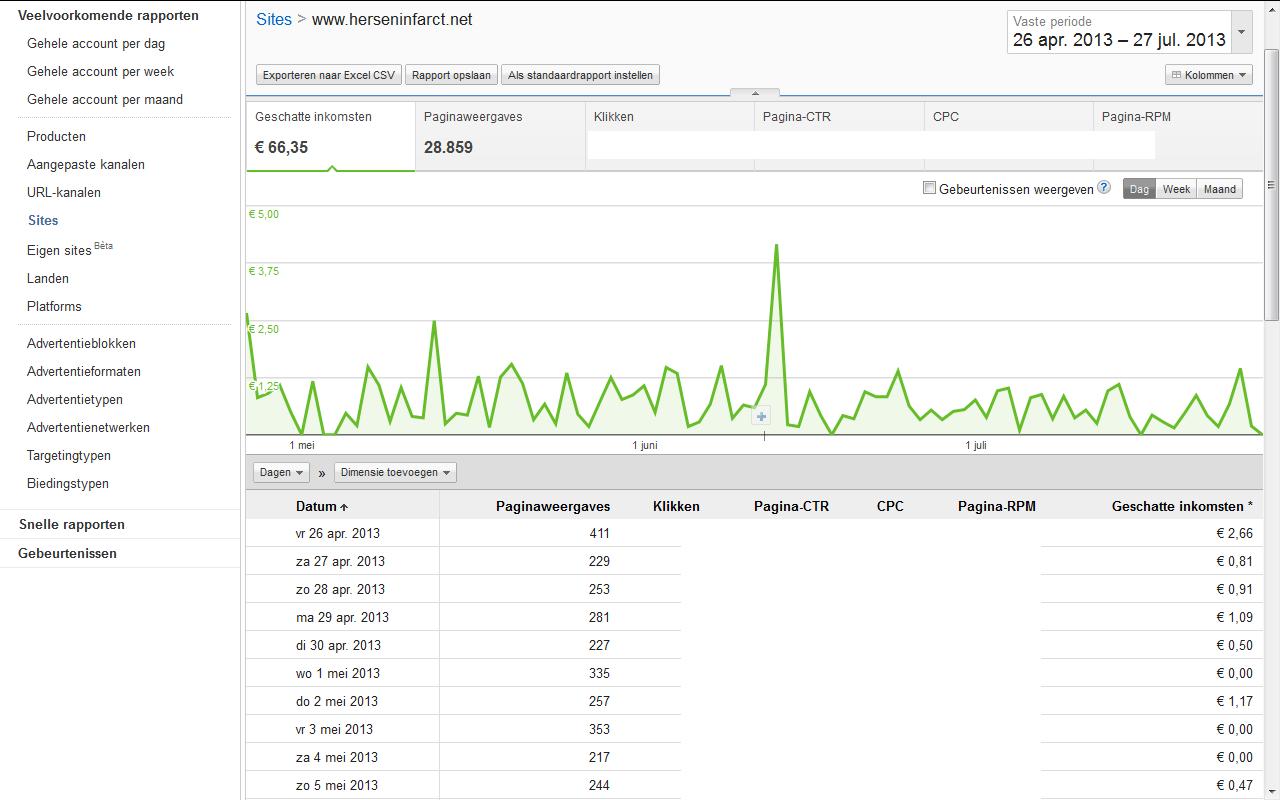Open Gehele account per maand report
Viewport: 1280px width, 800px height.
tap(105, 99)
